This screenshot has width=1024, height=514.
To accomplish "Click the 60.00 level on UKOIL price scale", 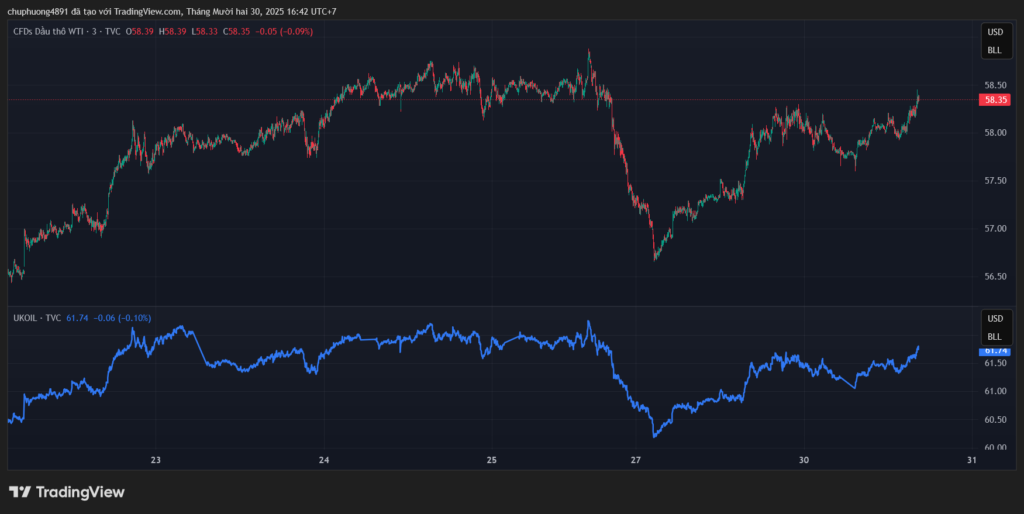I will click(995, 448).
